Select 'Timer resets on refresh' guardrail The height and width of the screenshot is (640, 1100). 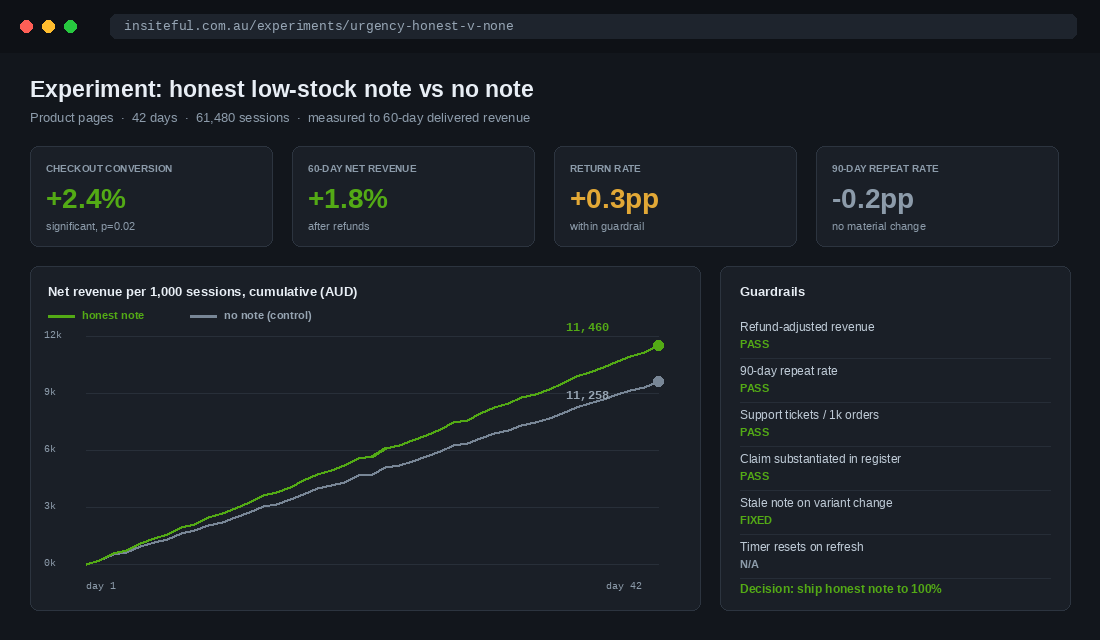tap(895, 556)
